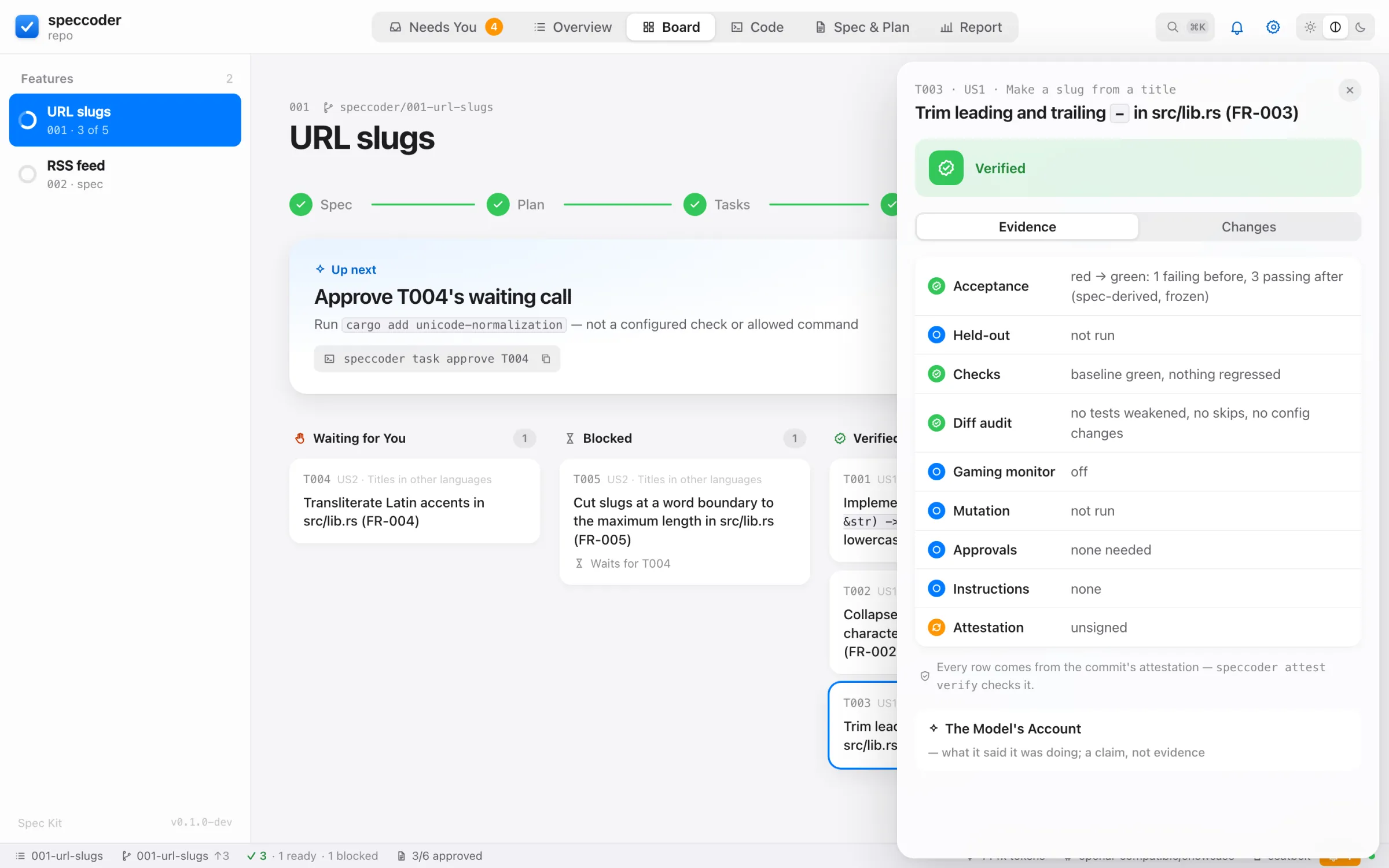The height and width of the screenshot is (868, 1389).
Task: Click the Gaming monitor status icon
Action: click(936, 472)
